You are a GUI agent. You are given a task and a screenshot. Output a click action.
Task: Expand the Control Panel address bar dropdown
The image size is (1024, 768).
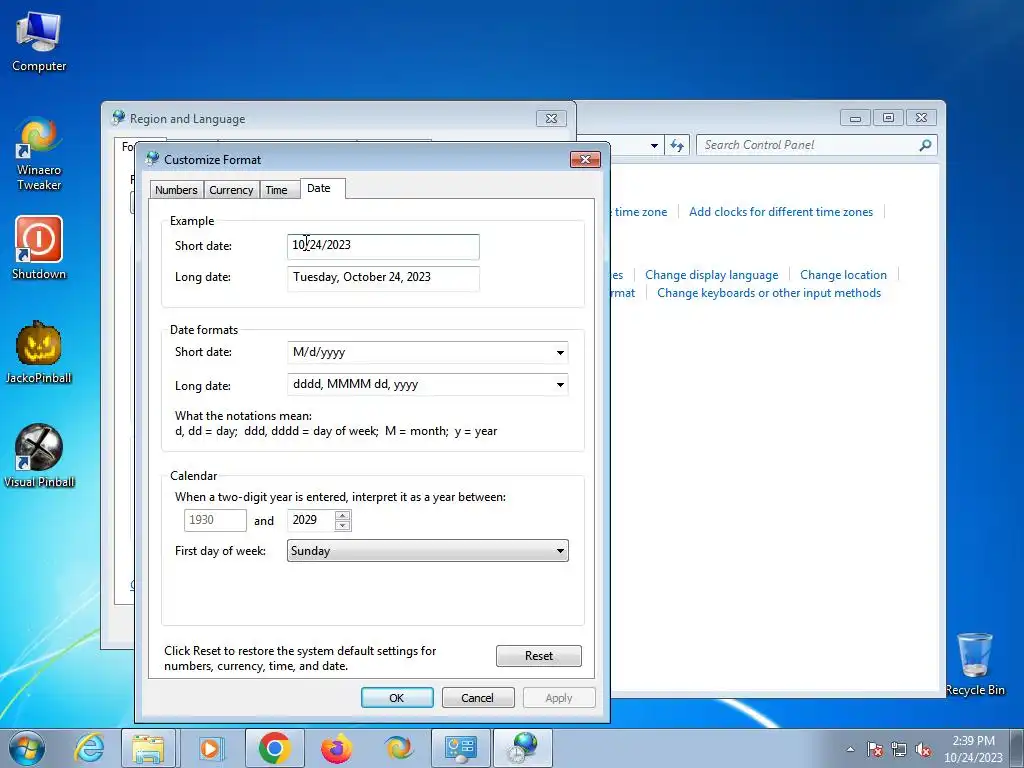(x=654, y=145)
